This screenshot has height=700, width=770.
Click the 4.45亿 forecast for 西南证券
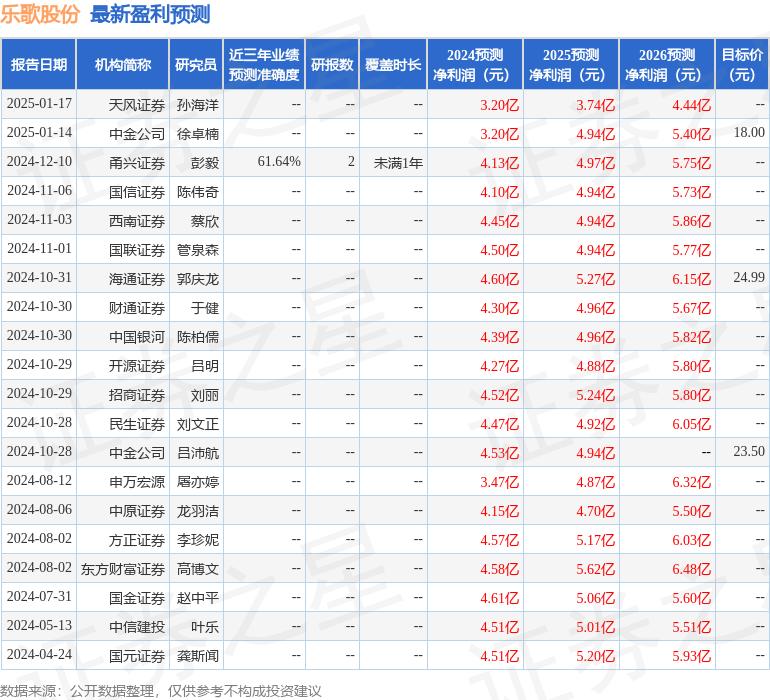(499, 221)
